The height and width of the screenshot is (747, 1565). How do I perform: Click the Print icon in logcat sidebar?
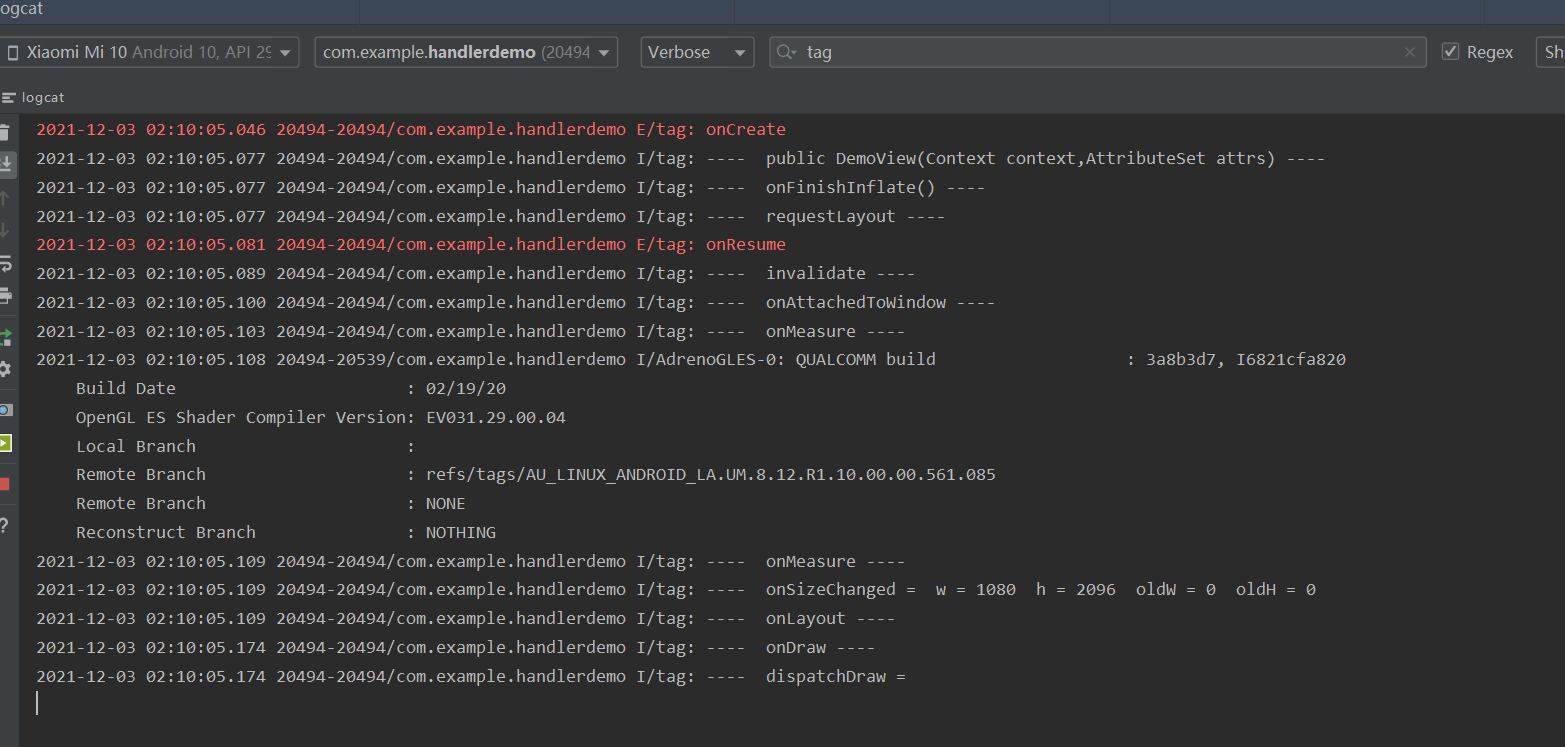(x=5, y=296)
